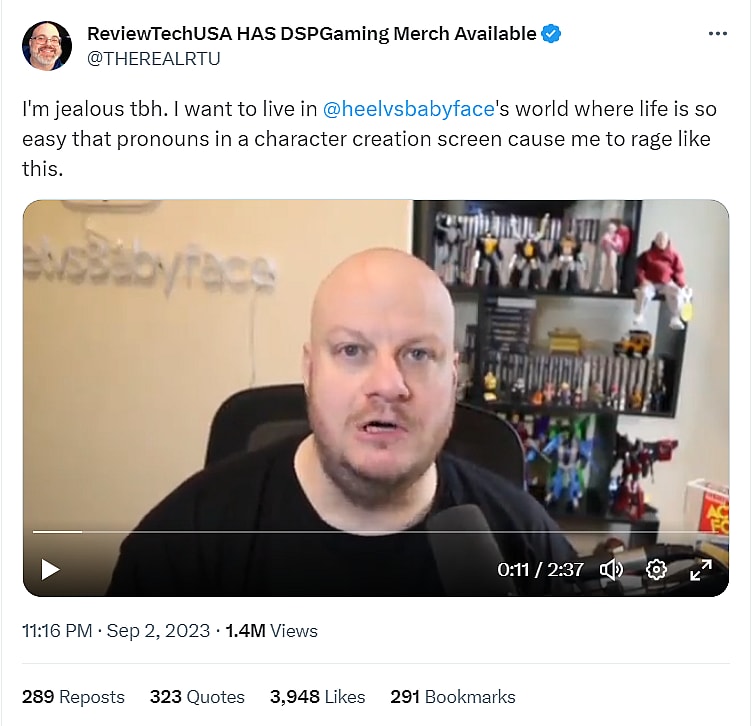This screenshot has width=756, height=726.
Task: Click the blue verified badge
Action: click(x=551, y=34)
